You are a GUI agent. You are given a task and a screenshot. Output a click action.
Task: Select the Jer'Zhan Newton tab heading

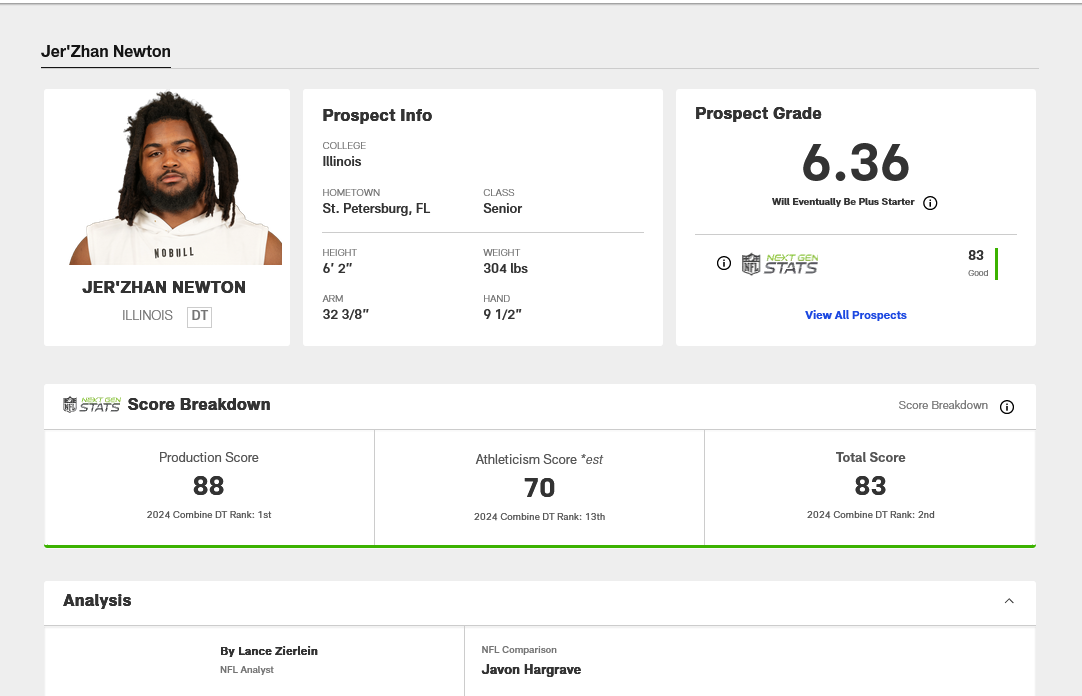pyautogui.click(x=106, y=52)
